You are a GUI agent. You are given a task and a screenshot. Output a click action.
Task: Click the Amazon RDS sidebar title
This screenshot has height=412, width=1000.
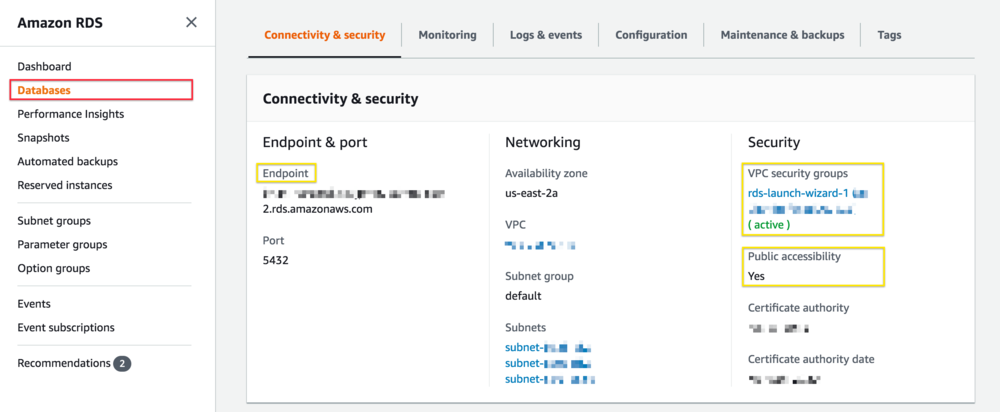60,23
